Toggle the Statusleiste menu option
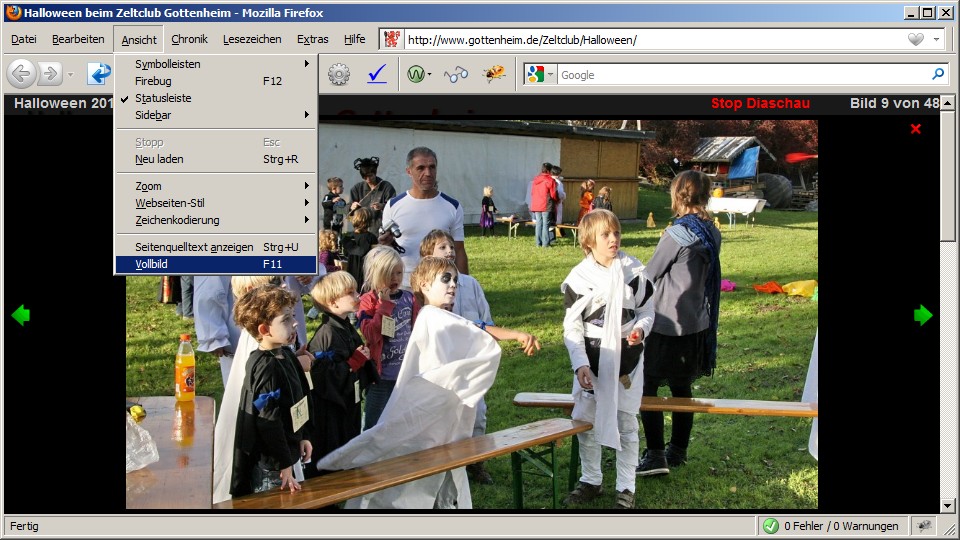 (163, 98)
